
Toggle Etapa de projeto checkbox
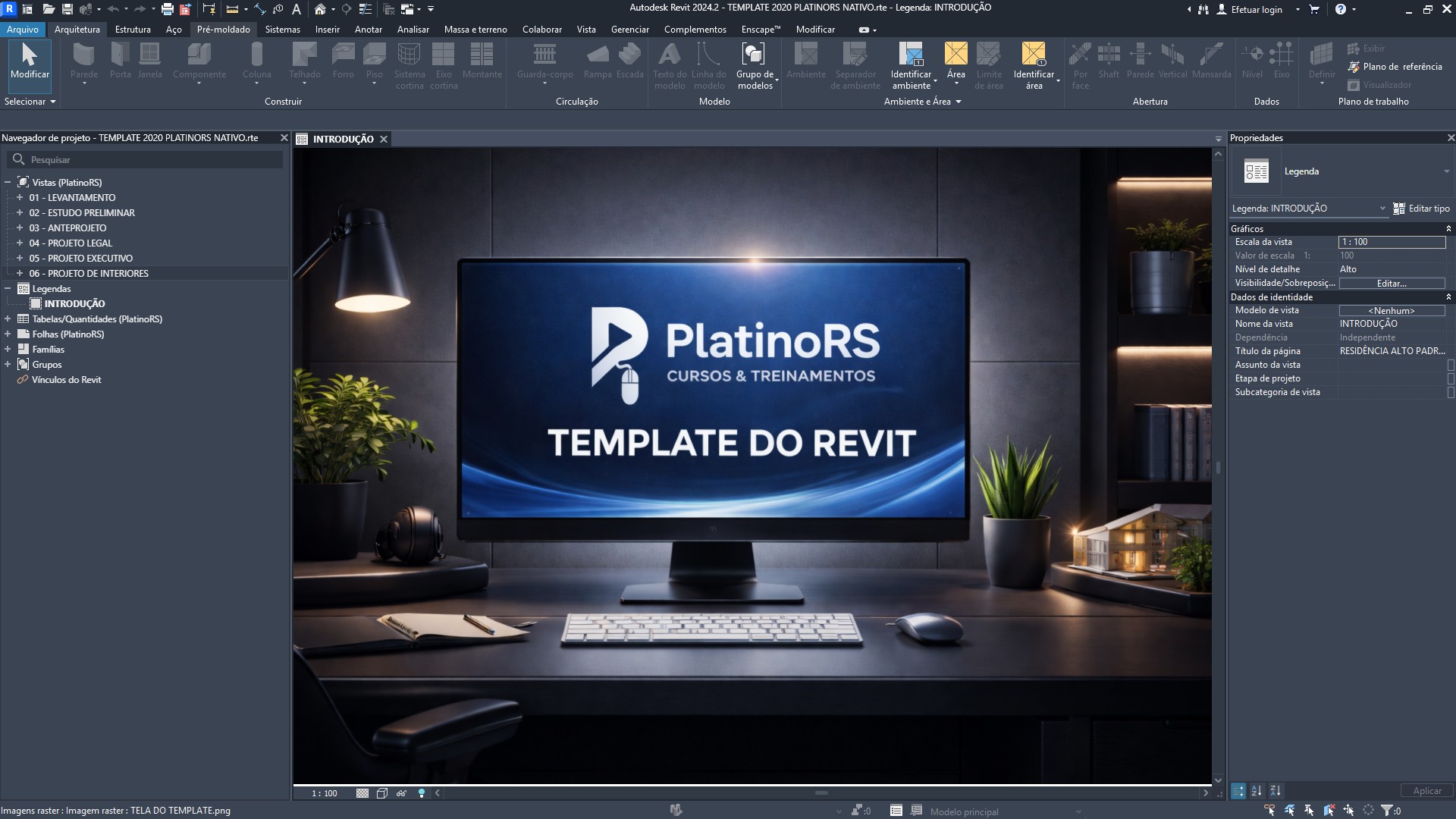[1451, 378]
